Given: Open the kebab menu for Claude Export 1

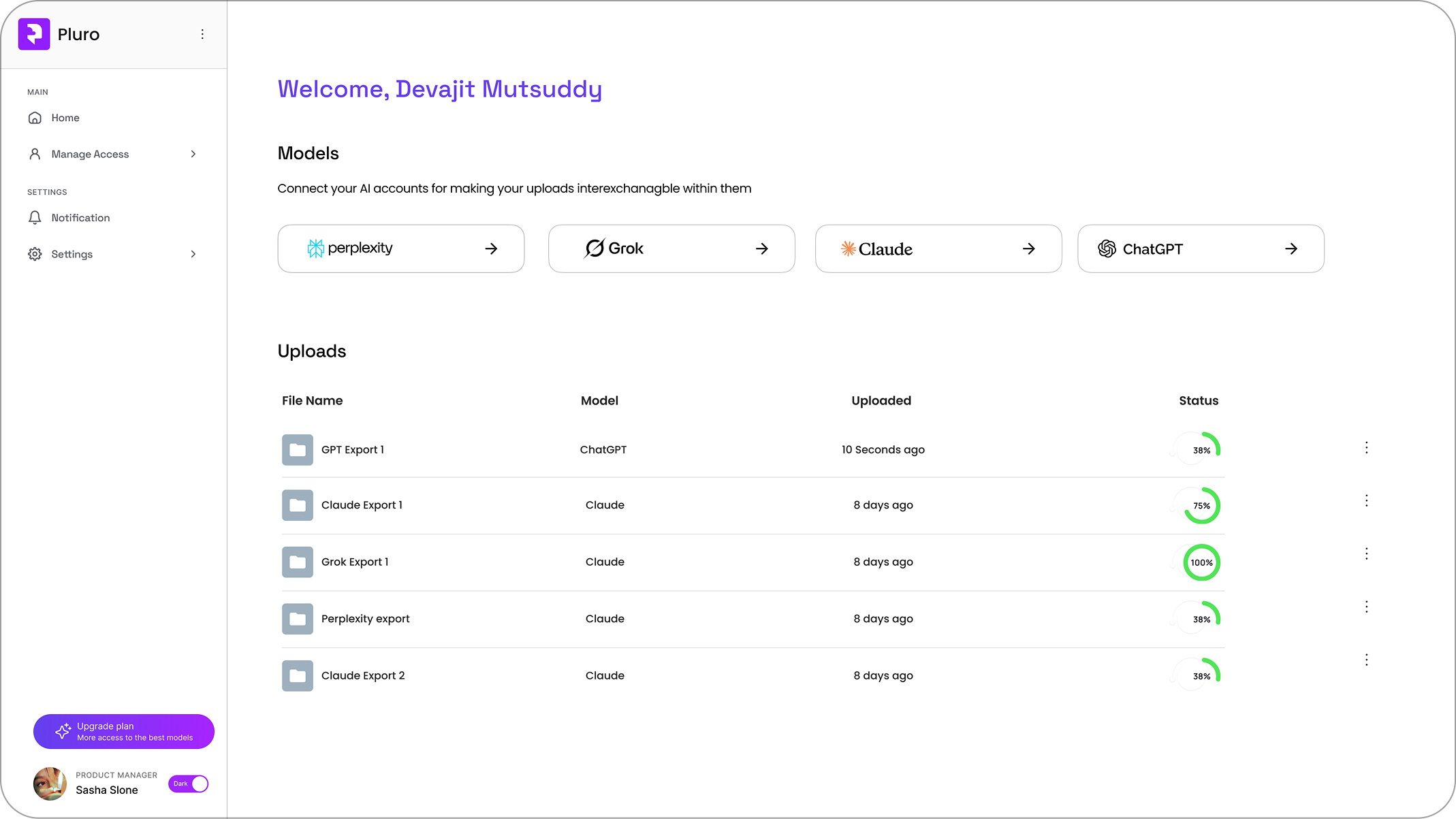Looking at the screenshot, I should tap(1367, 500).
